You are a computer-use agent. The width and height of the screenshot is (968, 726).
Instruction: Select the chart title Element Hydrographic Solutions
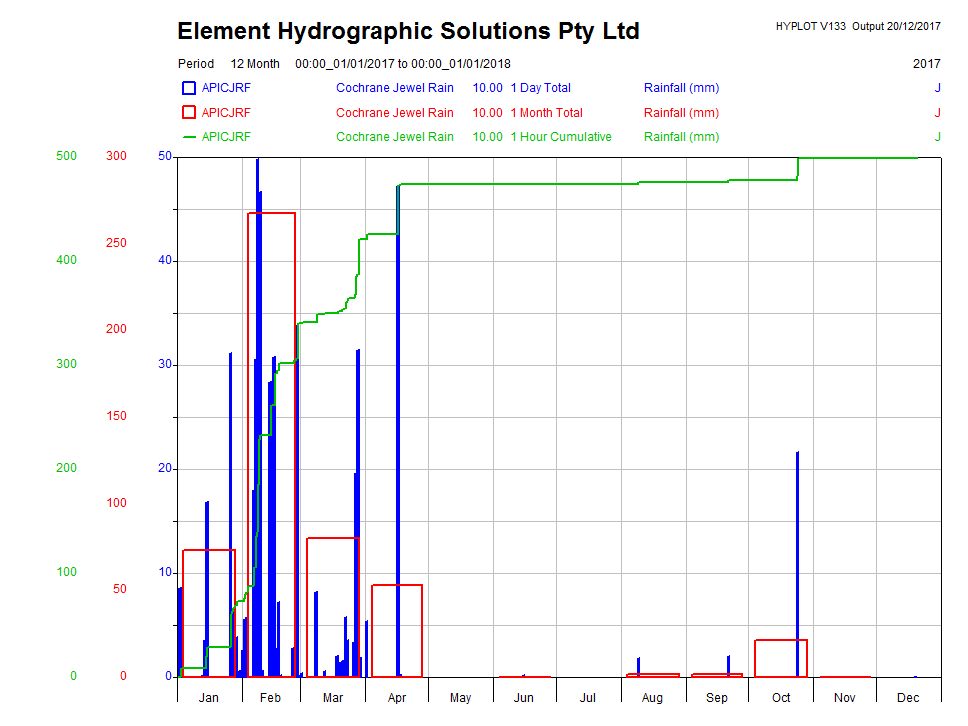point(408,32)
